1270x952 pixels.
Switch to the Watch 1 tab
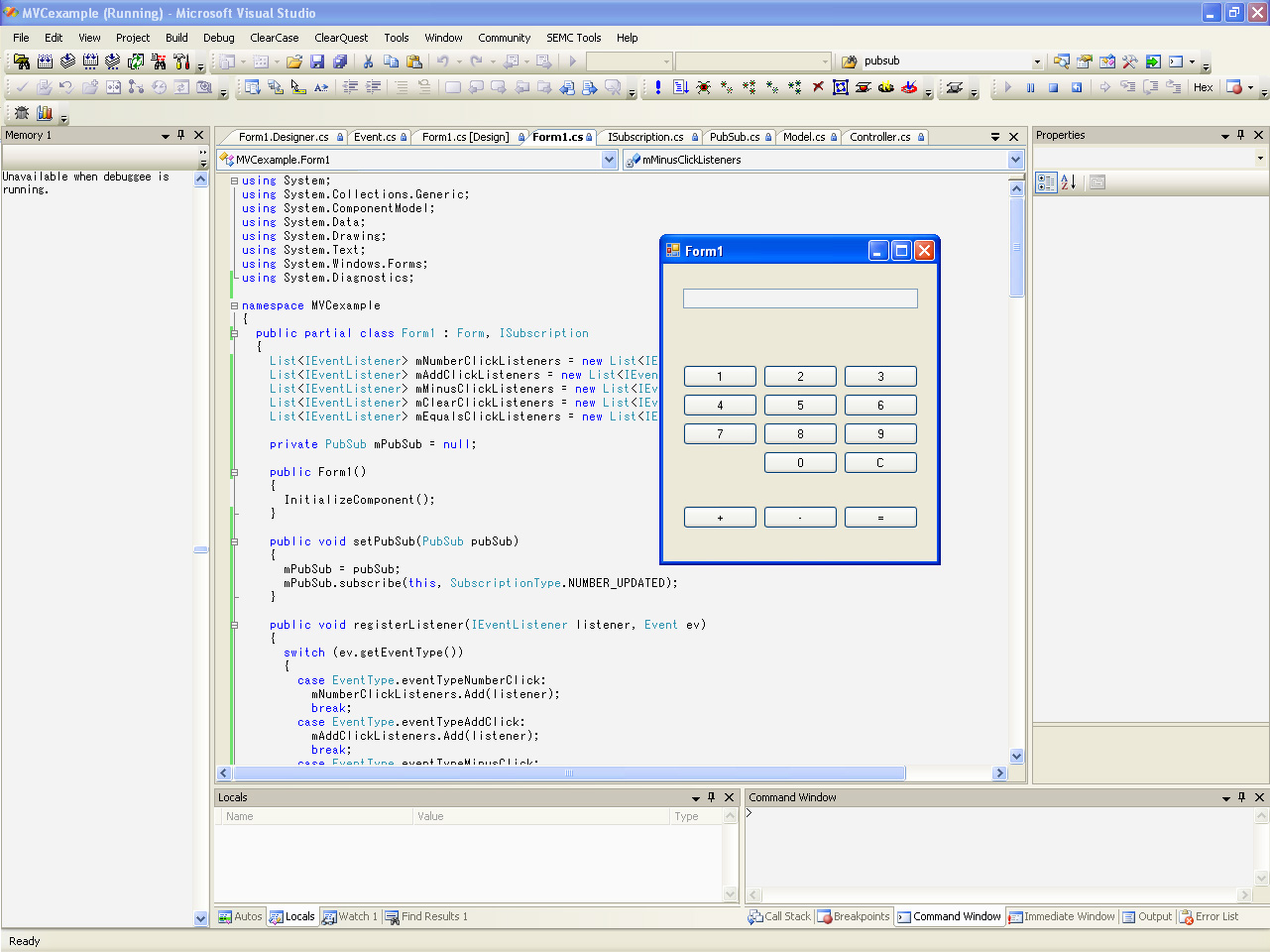[350, 917]
